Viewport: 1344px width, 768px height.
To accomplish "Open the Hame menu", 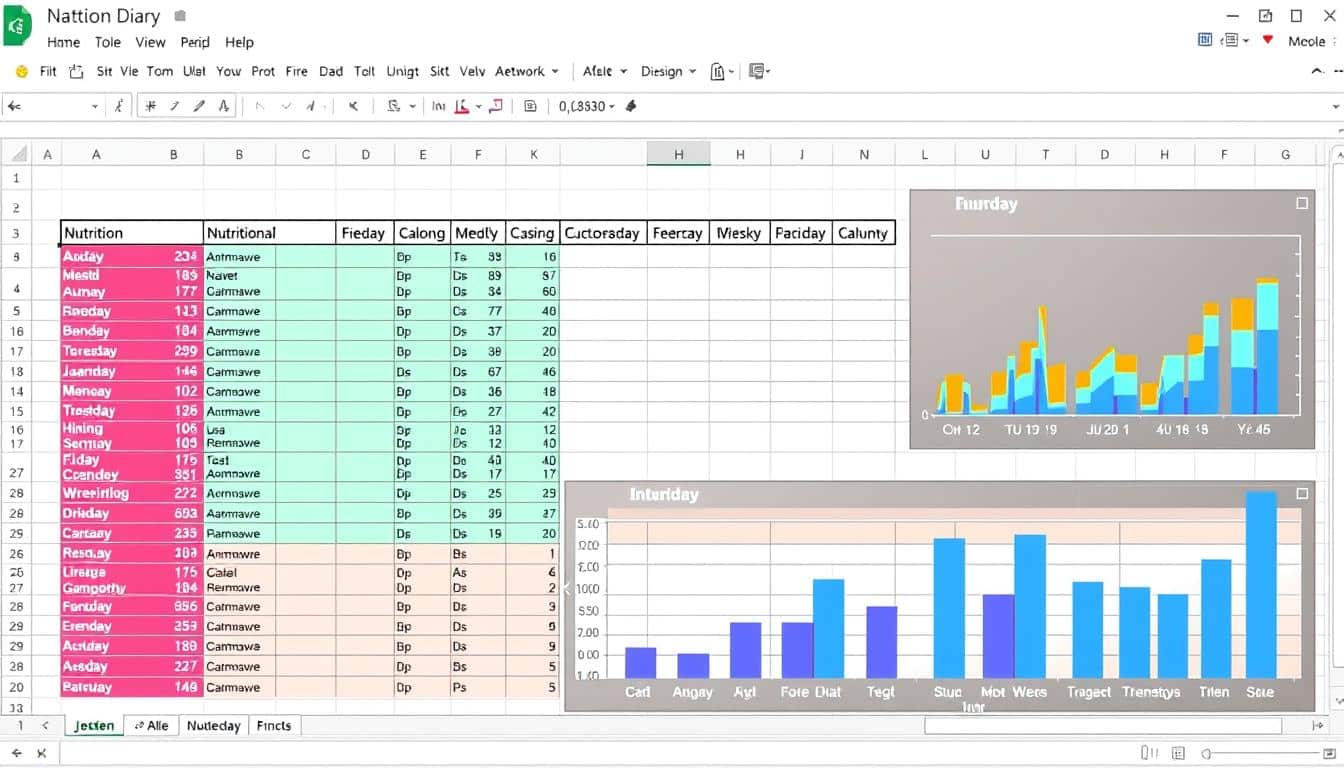I will 63,42.
